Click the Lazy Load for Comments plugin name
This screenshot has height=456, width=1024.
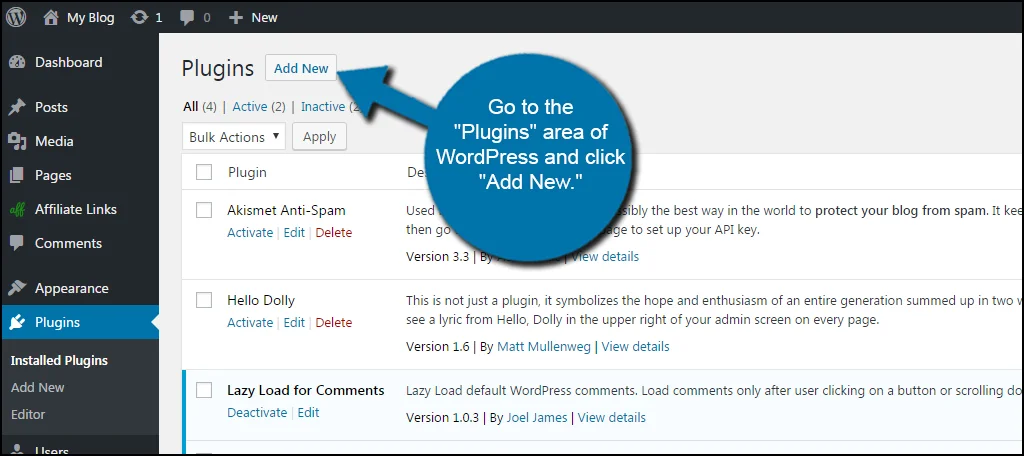click(306, 391)
